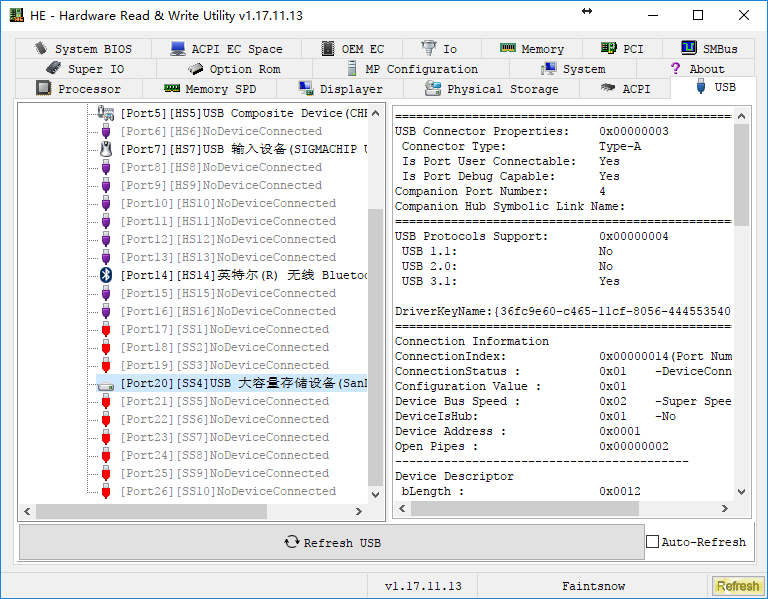Click the Bluetooth icon at Port14

pos(105,275)
